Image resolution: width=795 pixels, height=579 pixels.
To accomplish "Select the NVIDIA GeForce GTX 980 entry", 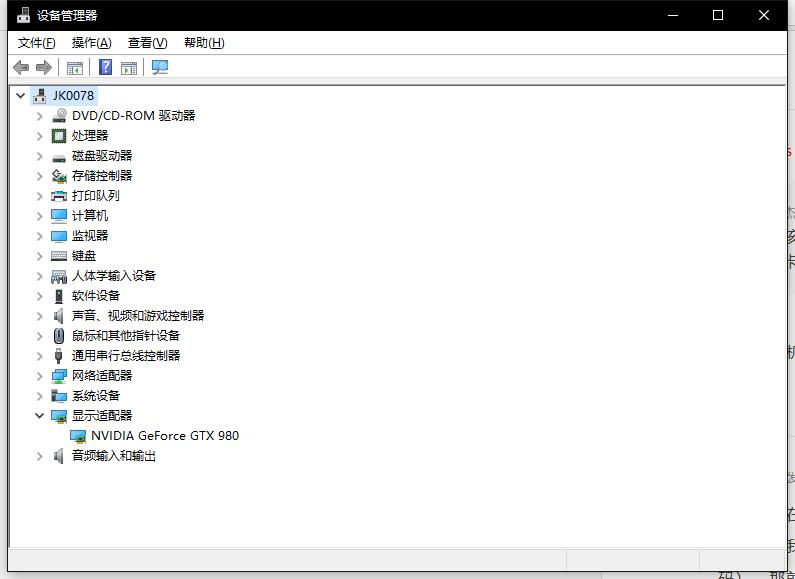I will [x=165, y=436].
